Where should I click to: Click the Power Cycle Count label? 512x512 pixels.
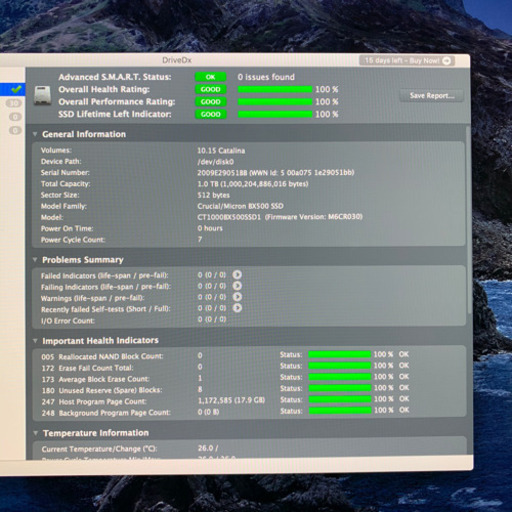coord(73,240)
